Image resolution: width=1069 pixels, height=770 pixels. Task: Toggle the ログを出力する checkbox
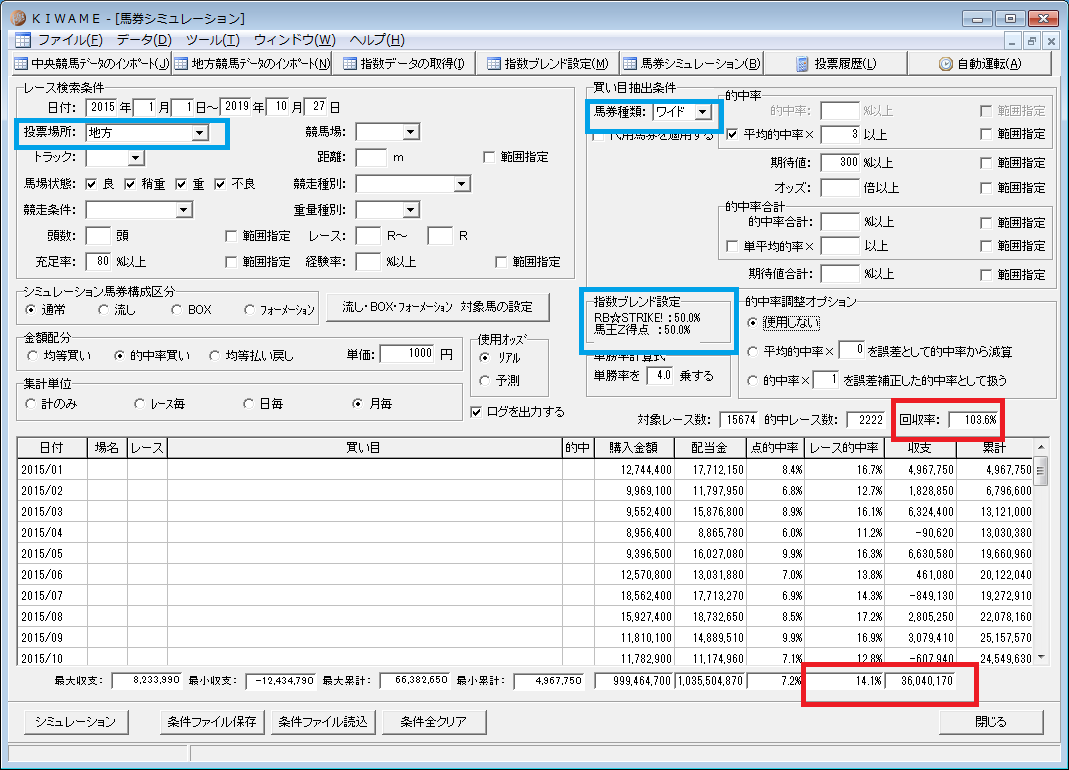pos(477,412)
